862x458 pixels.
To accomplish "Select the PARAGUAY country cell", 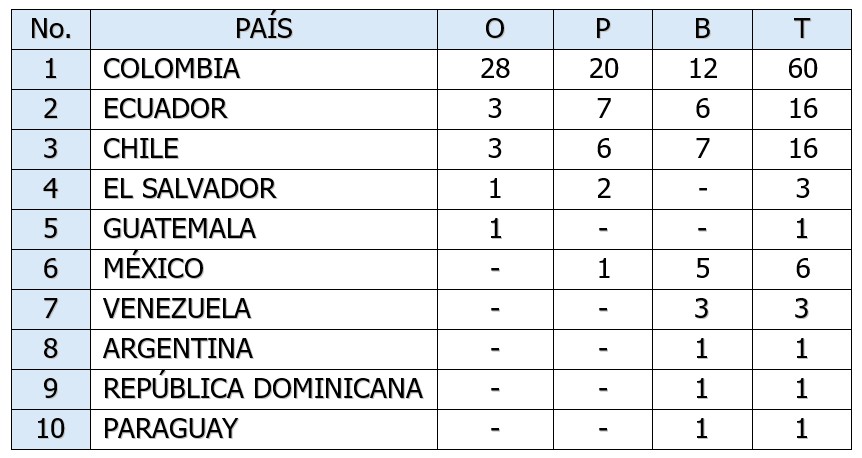I will tap(171, 429).
